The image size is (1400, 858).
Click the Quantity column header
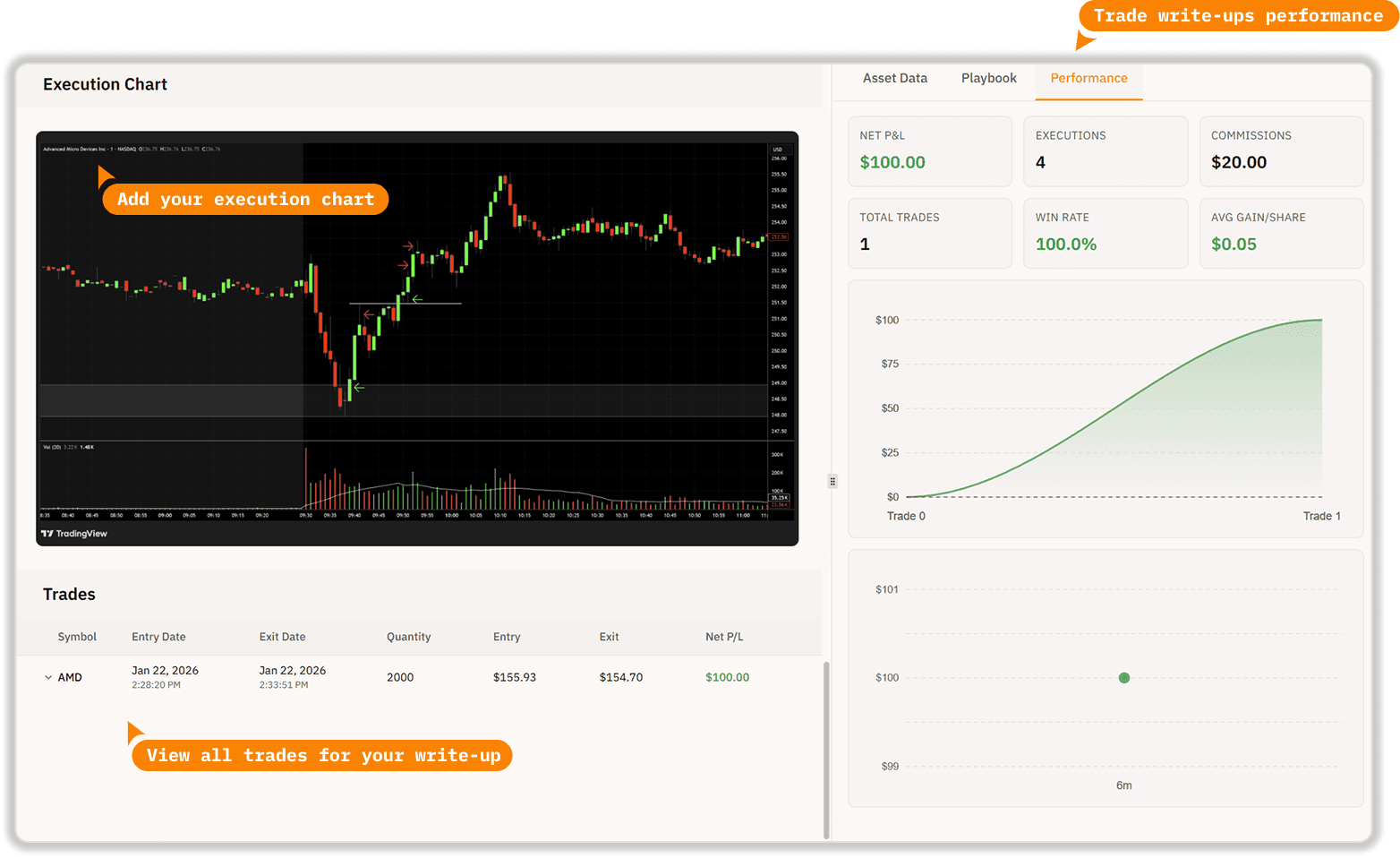tap(408, 637)
